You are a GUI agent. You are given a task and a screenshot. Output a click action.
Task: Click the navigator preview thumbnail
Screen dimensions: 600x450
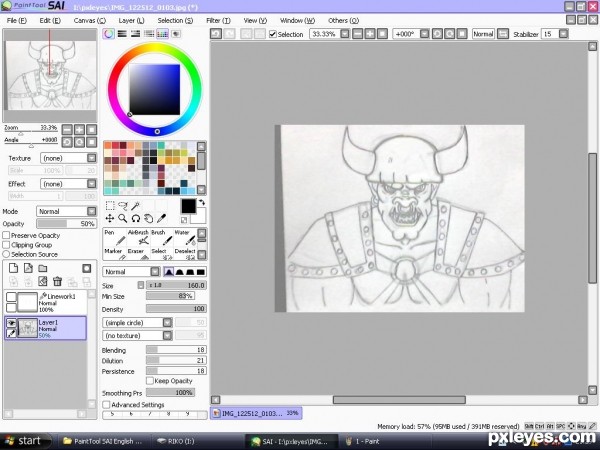pyautogui.click(x=50, y=75)
